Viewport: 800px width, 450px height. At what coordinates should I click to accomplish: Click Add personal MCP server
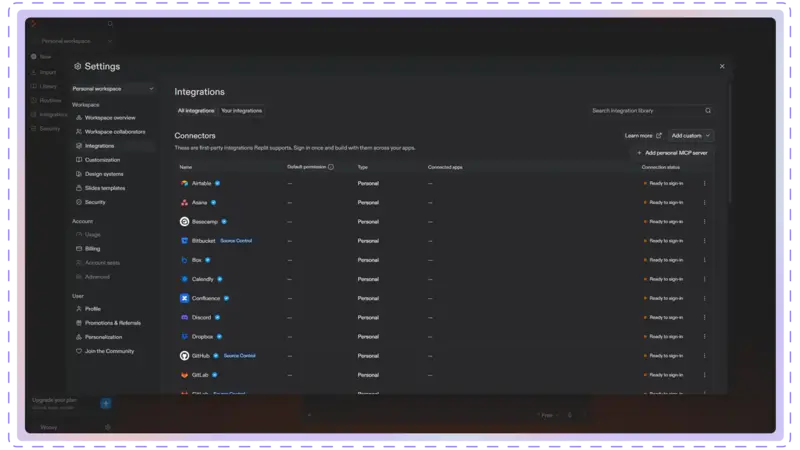(672, 153)
